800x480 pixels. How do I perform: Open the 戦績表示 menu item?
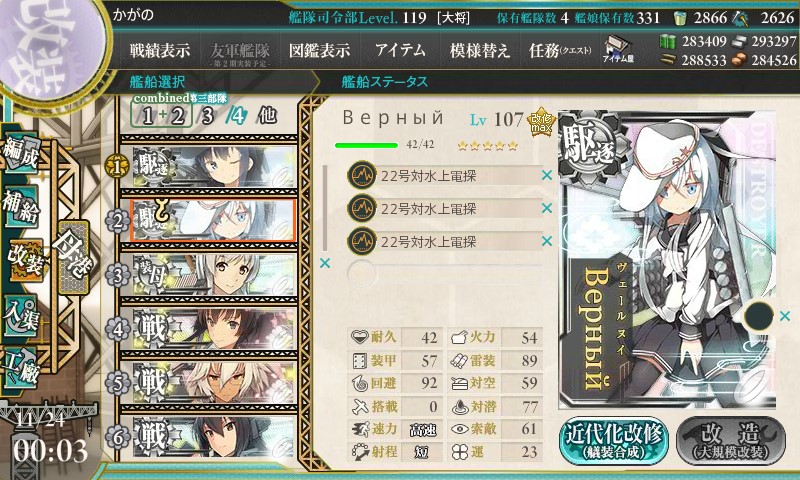tap(159, 50)
